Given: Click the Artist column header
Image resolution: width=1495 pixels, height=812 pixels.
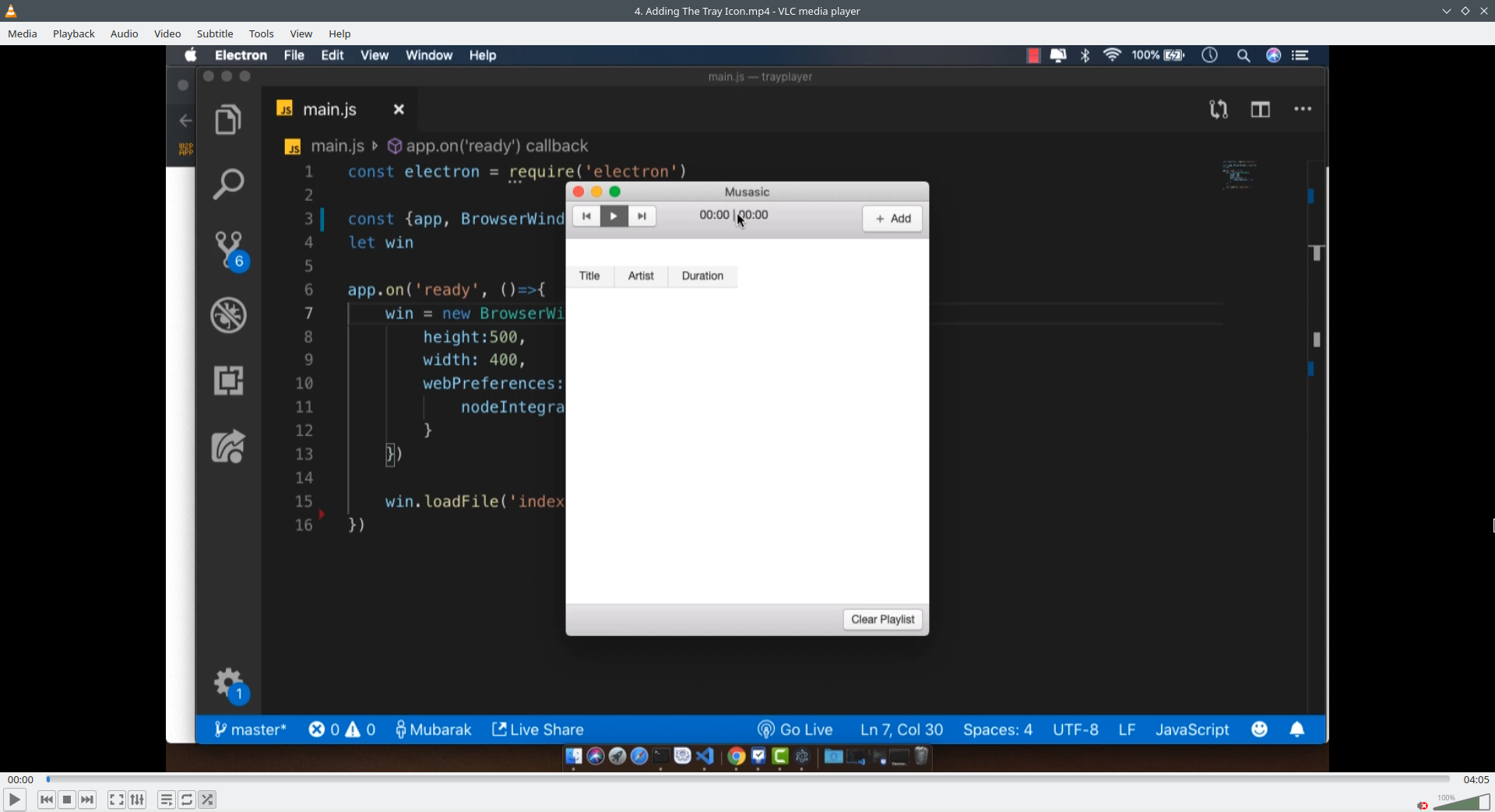Looking at the screenshot, I should [x=641, y=276].
